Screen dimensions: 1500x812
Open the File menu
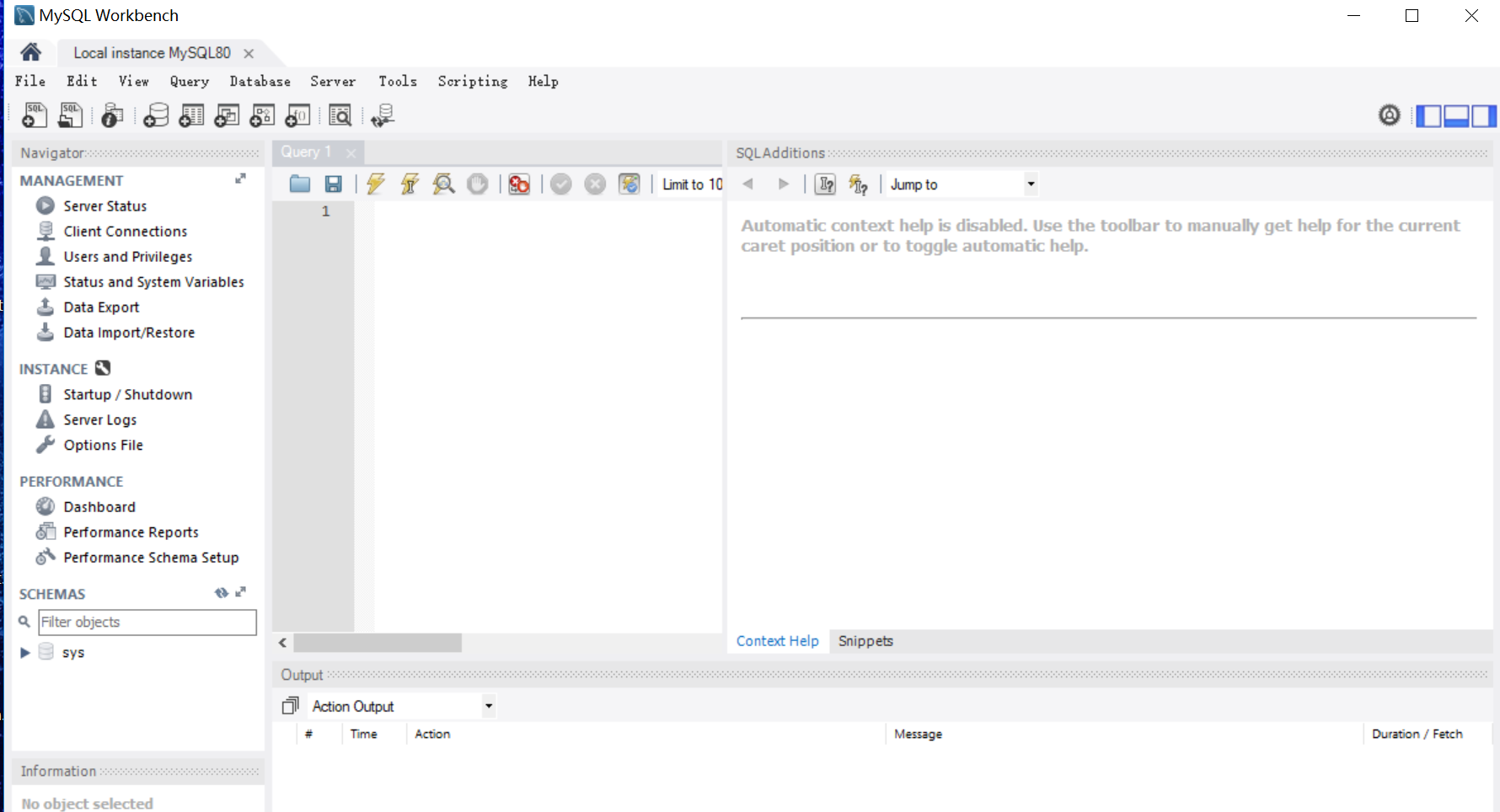30,81
